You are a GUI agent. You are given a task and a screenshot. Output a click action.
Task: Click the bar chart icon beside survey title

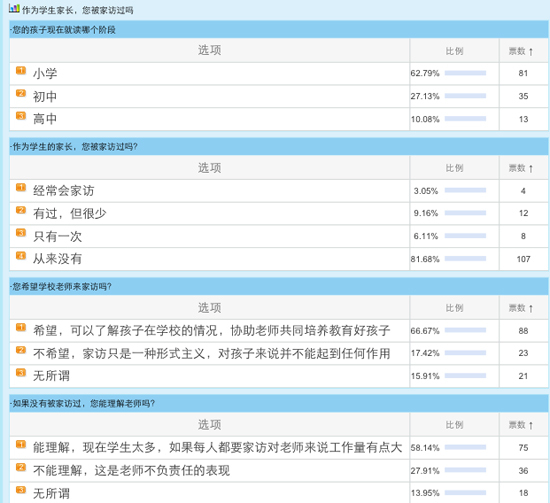pos(14,8)
